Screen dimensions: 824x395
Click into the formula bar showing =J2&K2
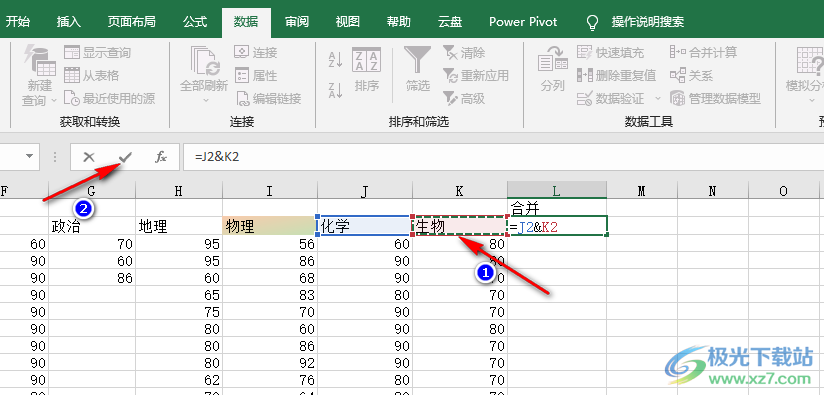(x=503, y=157)
